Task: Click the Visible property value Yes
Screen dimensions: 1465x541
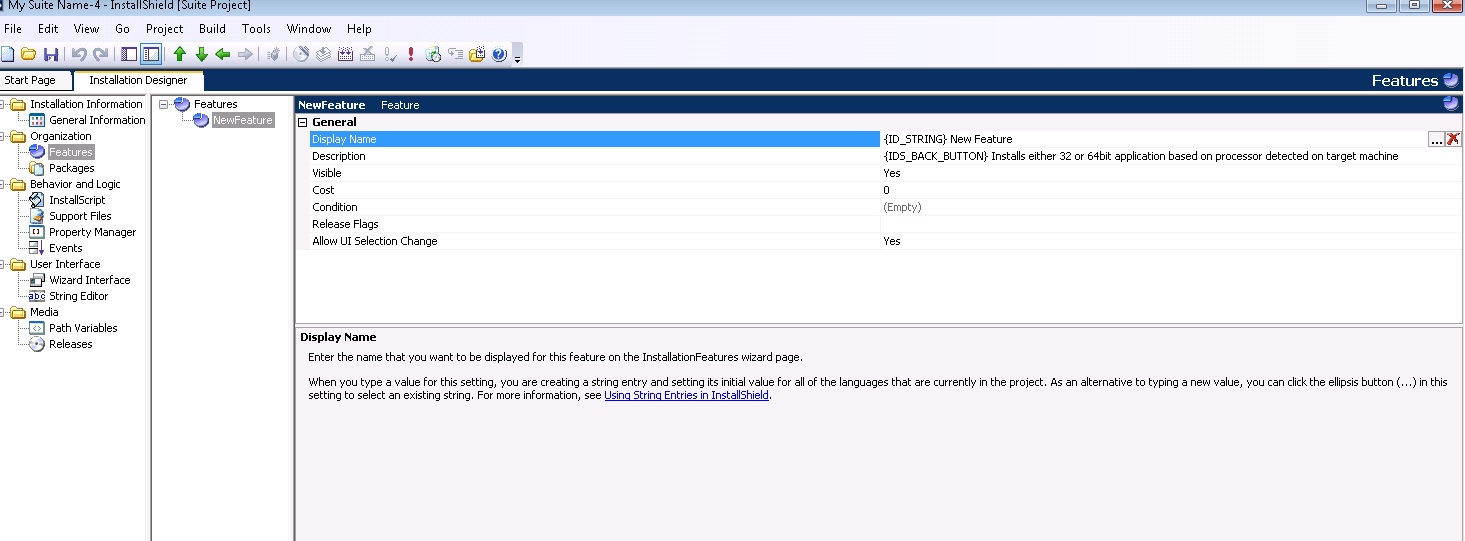Action: point(892,173)
